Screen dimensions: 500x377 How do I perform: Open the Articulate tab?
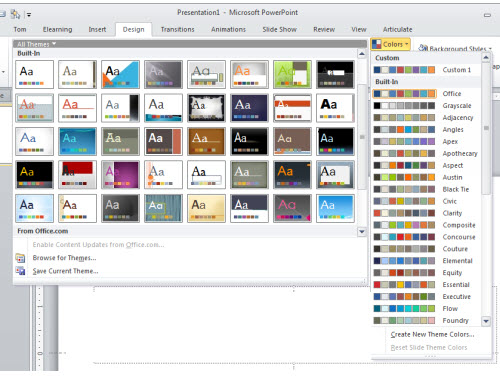pyautogui.click(x=397, y=29)
